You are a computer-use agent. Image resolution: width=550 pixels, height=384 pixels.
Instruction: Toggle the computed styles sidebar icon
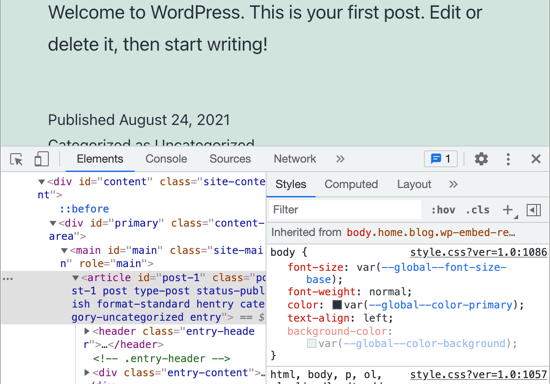coord(534,210)
